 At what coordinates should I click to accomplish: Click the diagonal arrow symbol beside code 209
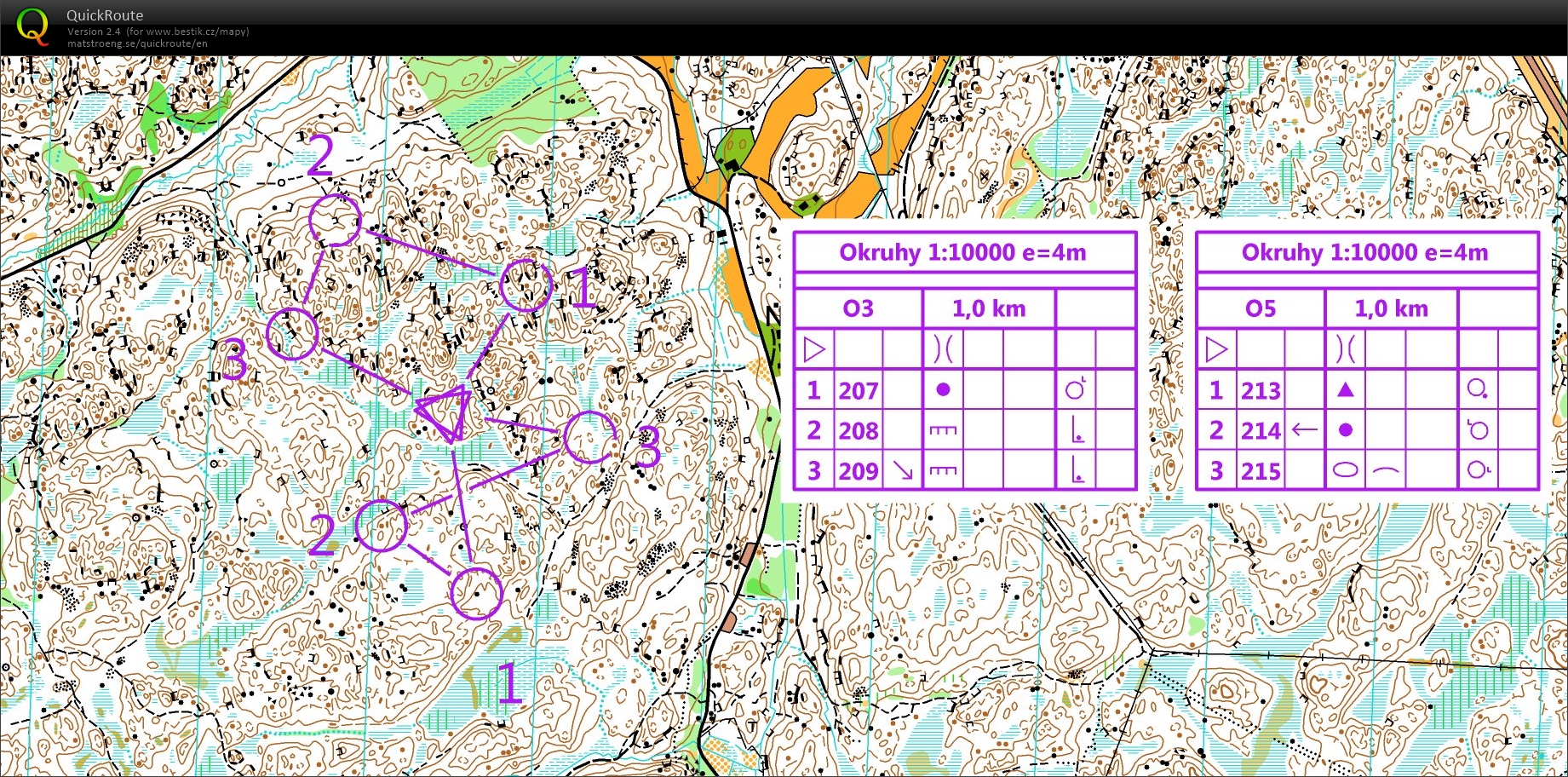(902, 470)
